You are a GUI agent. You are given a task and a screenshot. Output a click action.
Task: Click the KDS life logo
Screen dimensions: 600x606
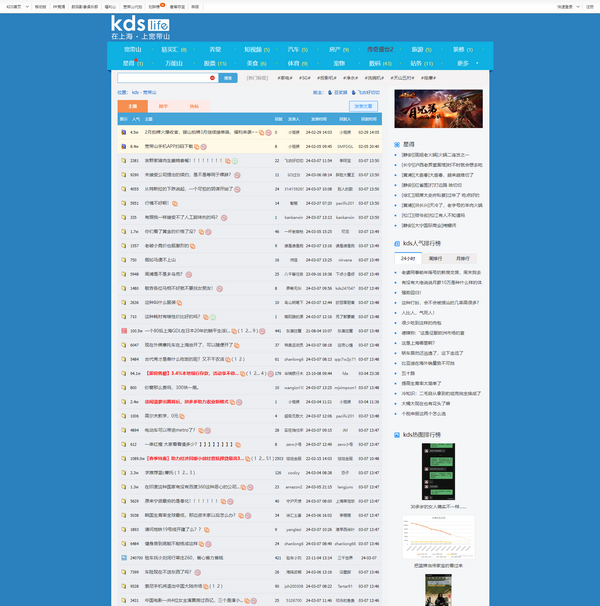coord(140,27)
